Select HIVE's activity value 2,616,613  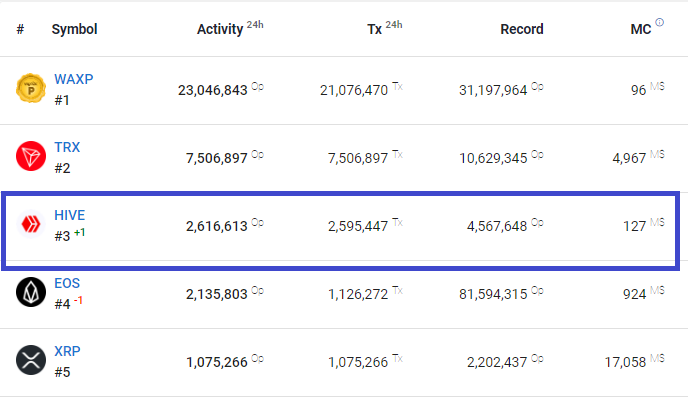(217, 226)
